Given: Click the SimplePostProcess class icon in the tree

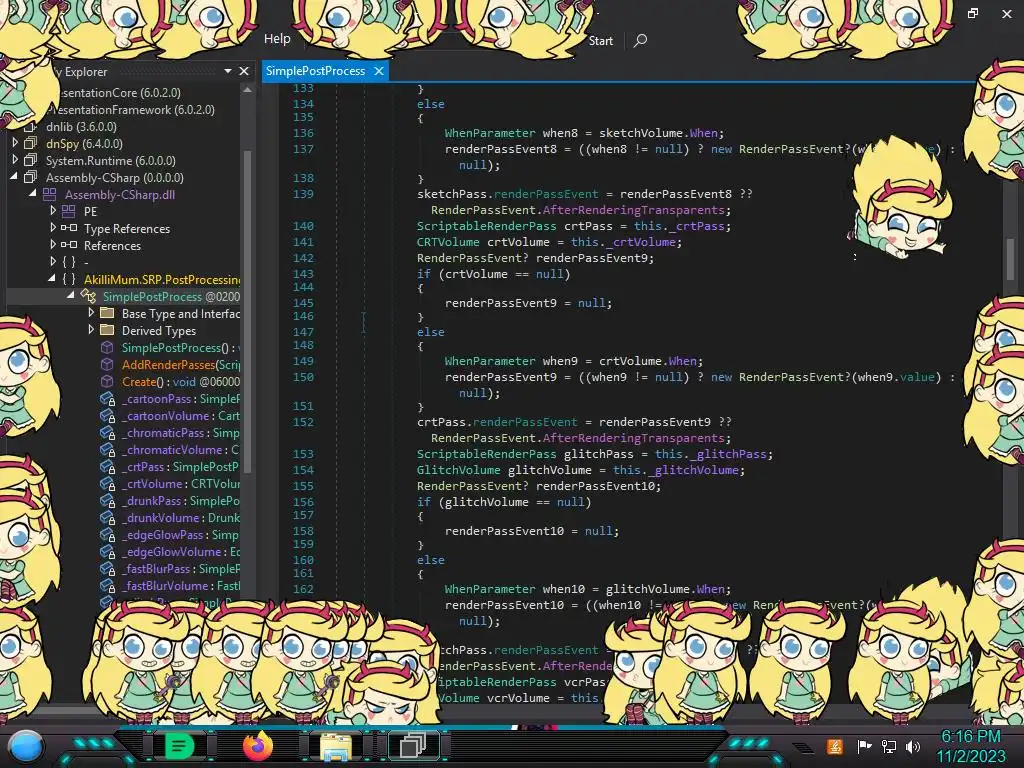Looking at the screenshot, I should click(88, 296).
